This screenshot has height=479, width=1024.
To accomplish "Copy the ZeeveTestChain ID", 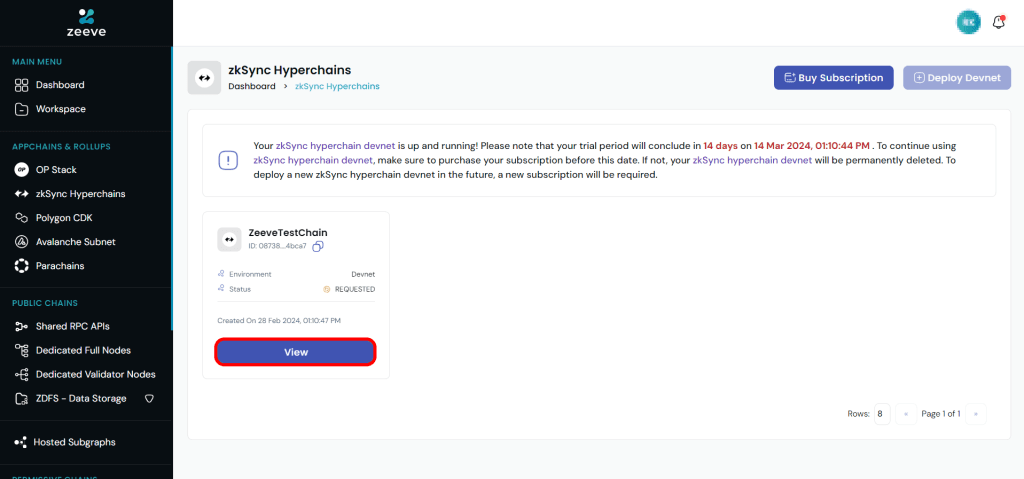I will [x=318, y=246].
